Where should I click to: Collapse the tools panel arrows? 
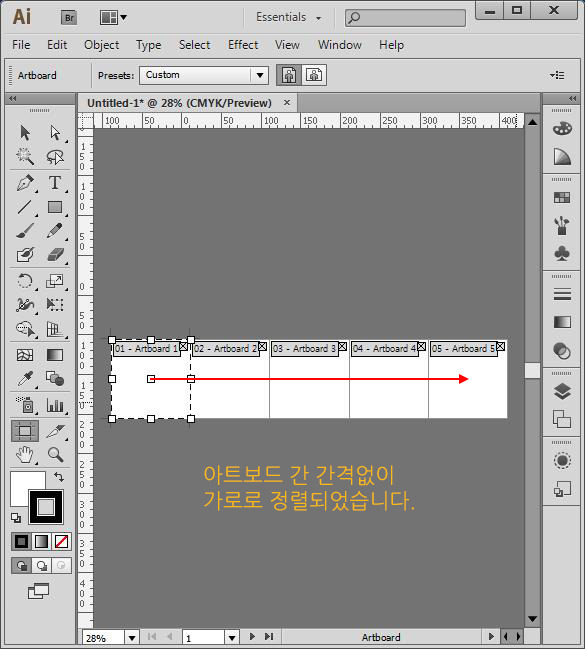click(12, 99)
